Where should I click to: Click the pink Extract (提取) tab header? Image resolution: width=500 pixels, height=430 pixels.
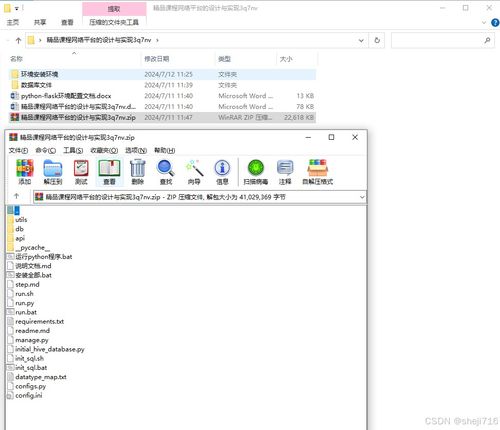click(114, 9)
